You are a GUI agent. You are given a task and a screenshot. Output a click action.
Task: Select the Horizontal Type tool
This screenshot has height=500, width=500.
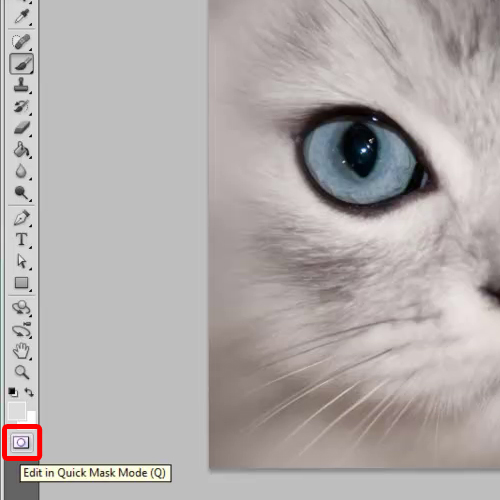click(x=22, y=239)
